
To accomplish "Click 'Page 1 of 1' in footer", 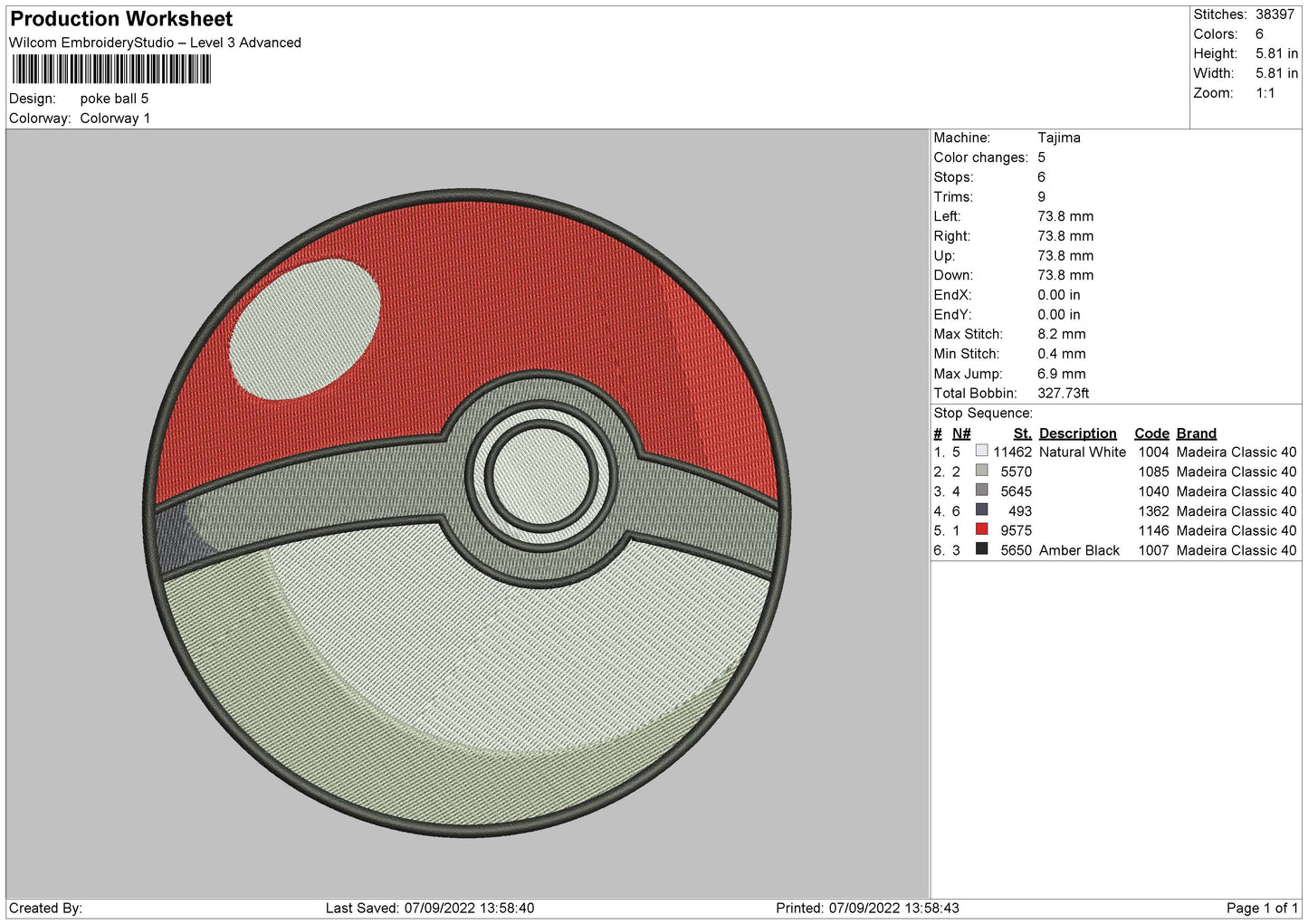I will (x=1263, y=909).
